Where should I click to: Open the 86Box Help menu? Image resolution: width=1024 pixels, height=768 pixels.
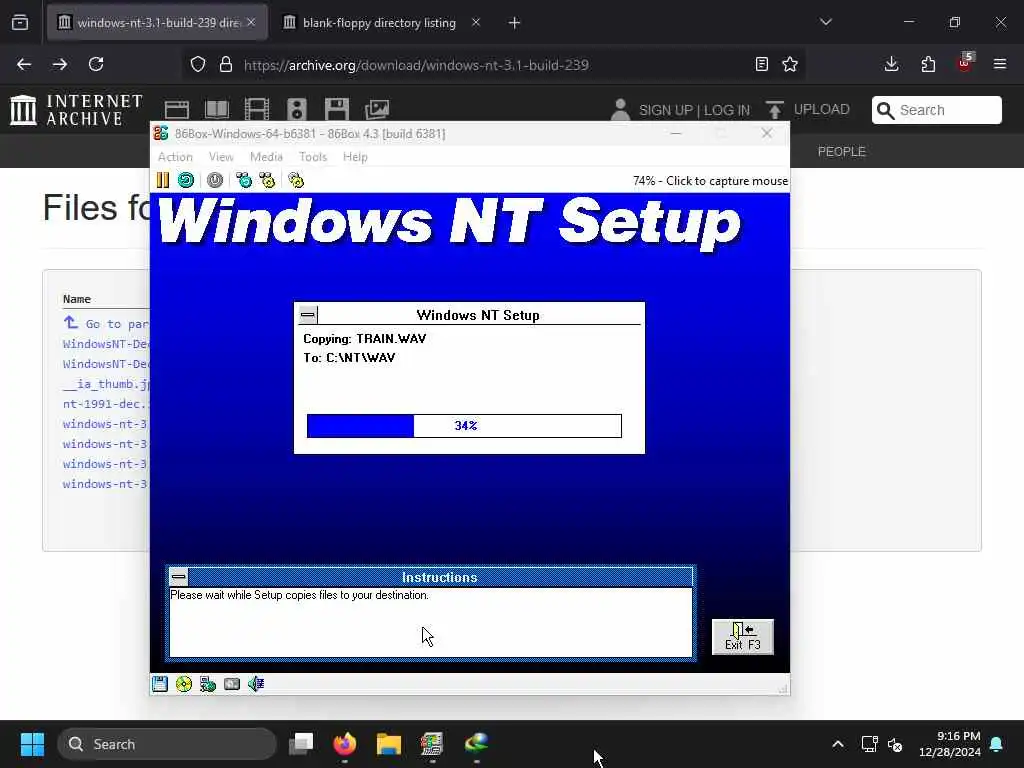pos(355,157)
